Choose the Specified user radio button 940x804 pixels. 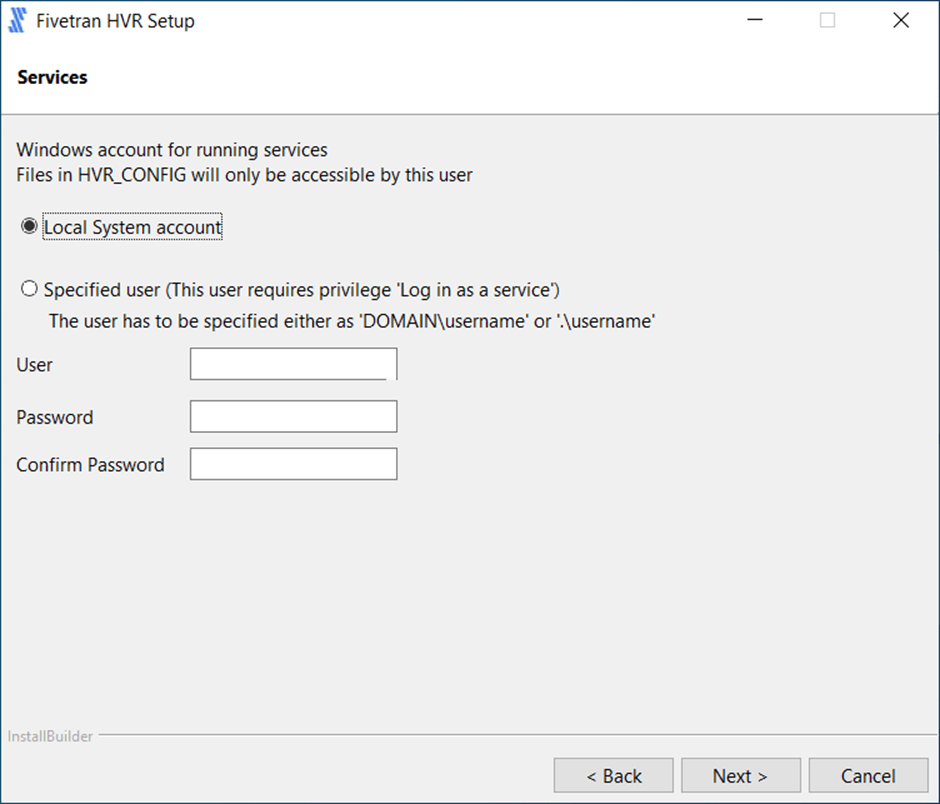(x=29, y=289)
